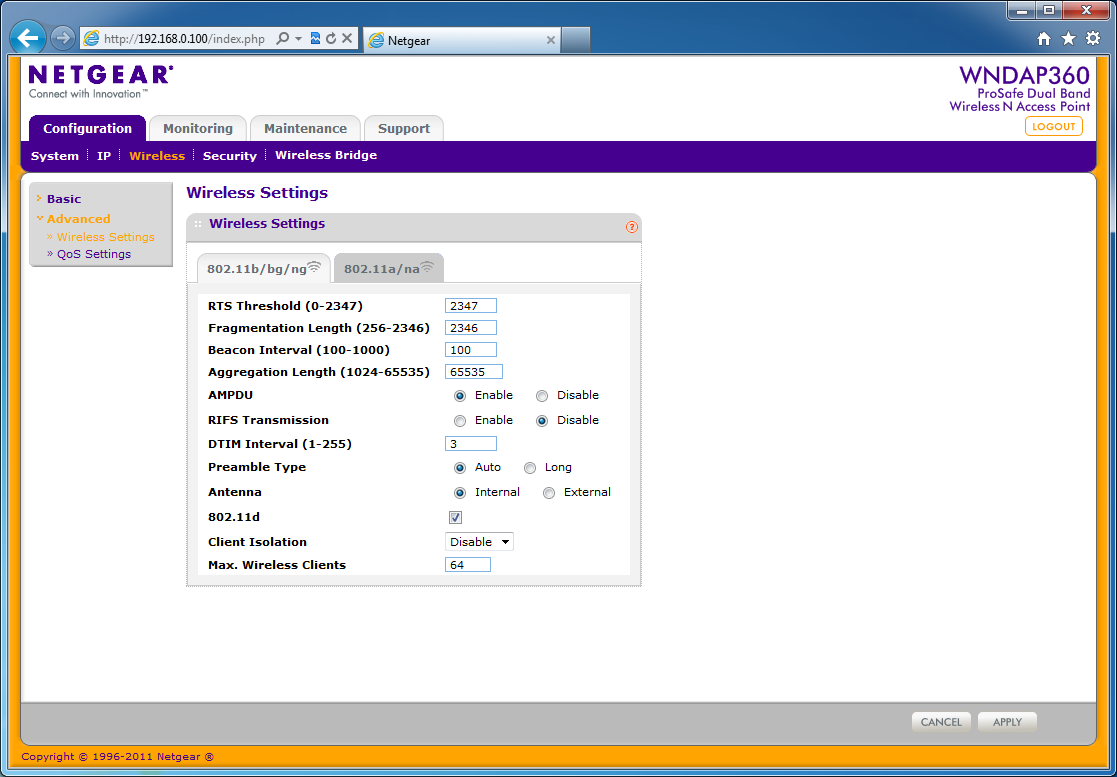Select the Wireless submenu
The width and height of the screenshot is (1117, 777).
pos(157,156)
